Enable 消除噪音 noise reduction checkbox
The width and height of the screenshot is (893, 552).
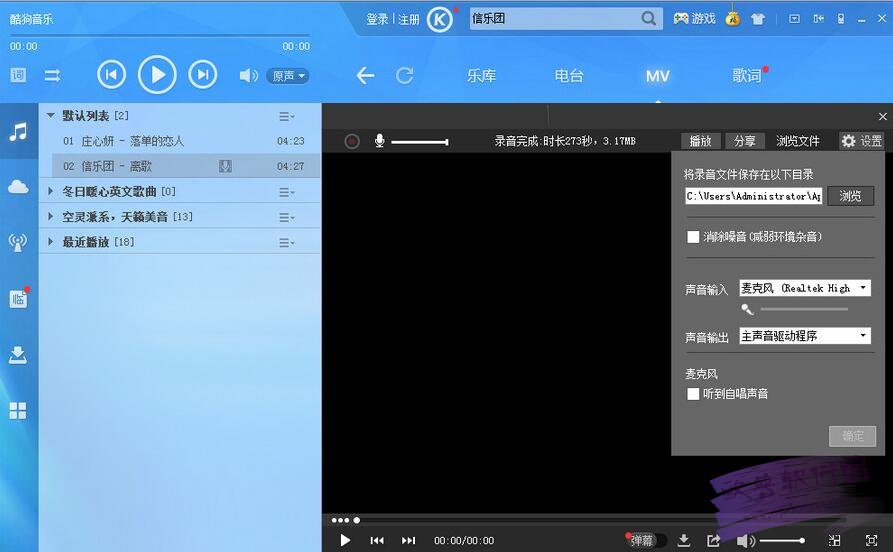[x=693, y=237]
